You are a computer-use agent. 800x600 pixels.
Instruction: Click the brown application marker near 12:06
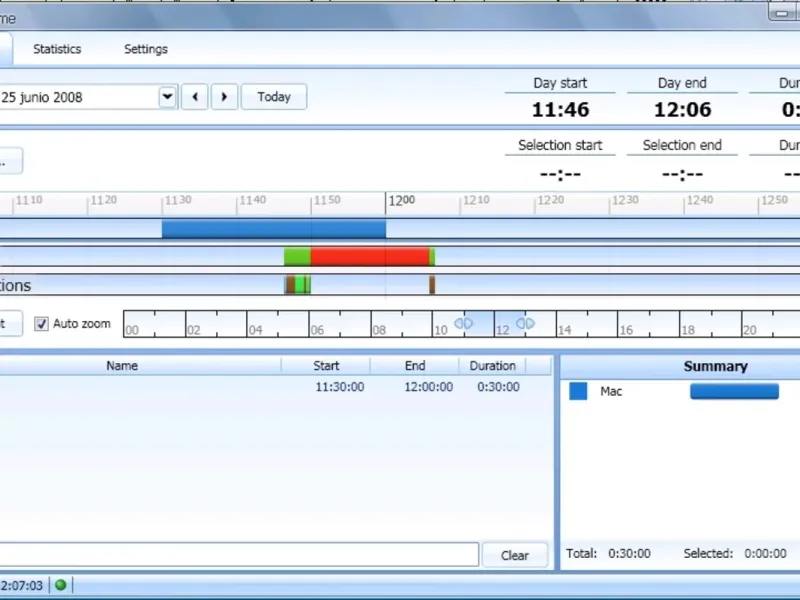tap(432, 285)
